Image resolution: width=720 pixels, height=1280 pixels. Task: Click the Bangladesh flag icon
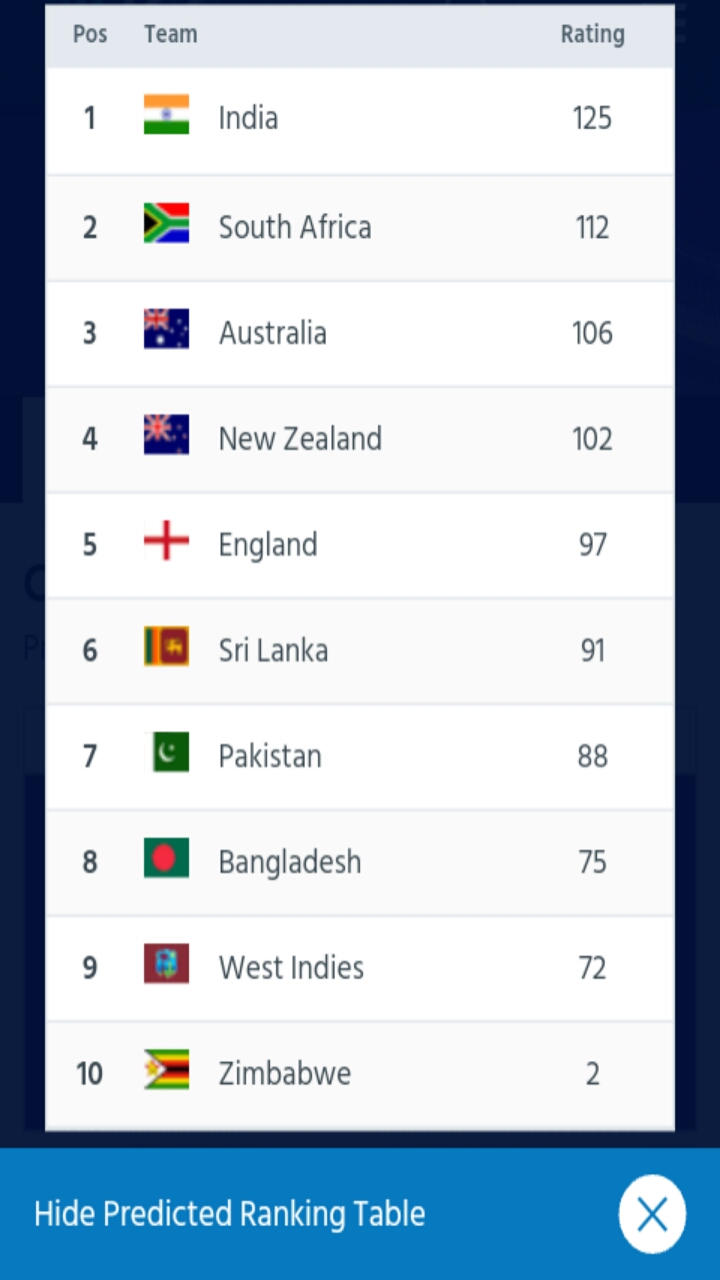click(x=166, y=859)
